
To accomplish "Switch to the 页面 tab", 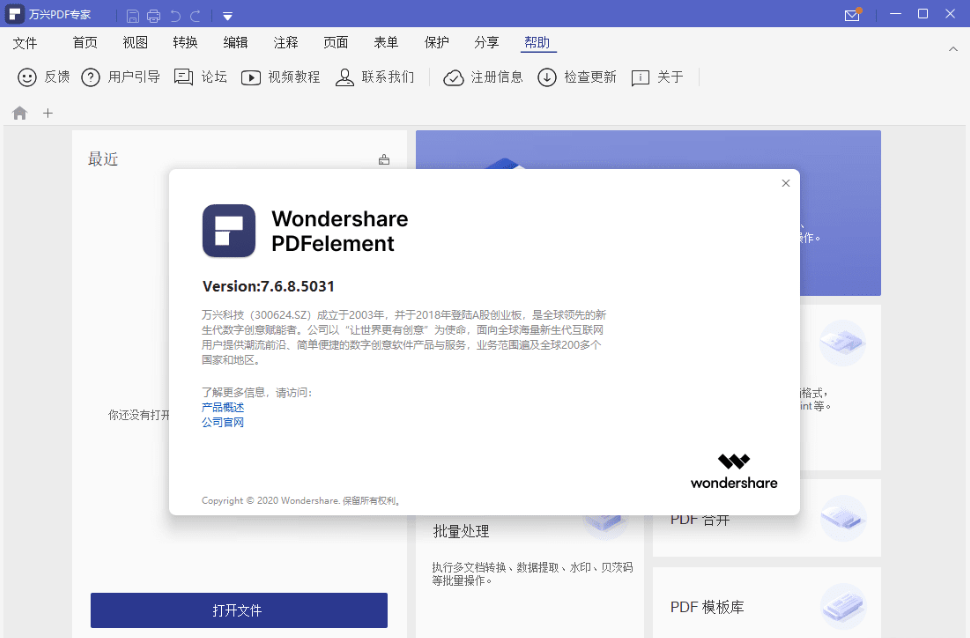I will click(x=336, y=42).
